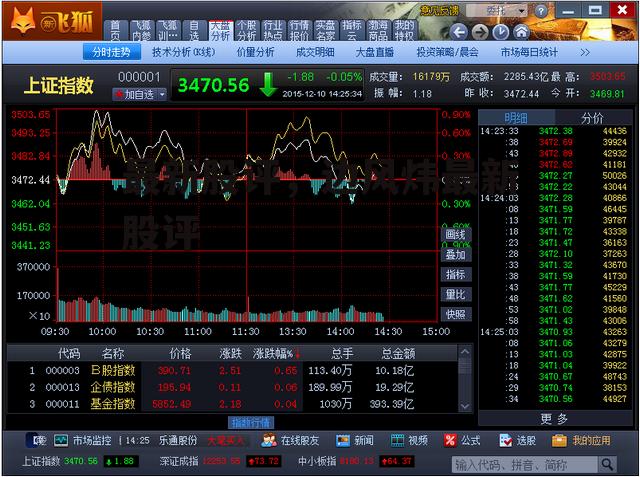The width and height of the screenshot is (640, 477).
Task: Click the 指数行情 button below table
Action: click(x=251, y=423)
